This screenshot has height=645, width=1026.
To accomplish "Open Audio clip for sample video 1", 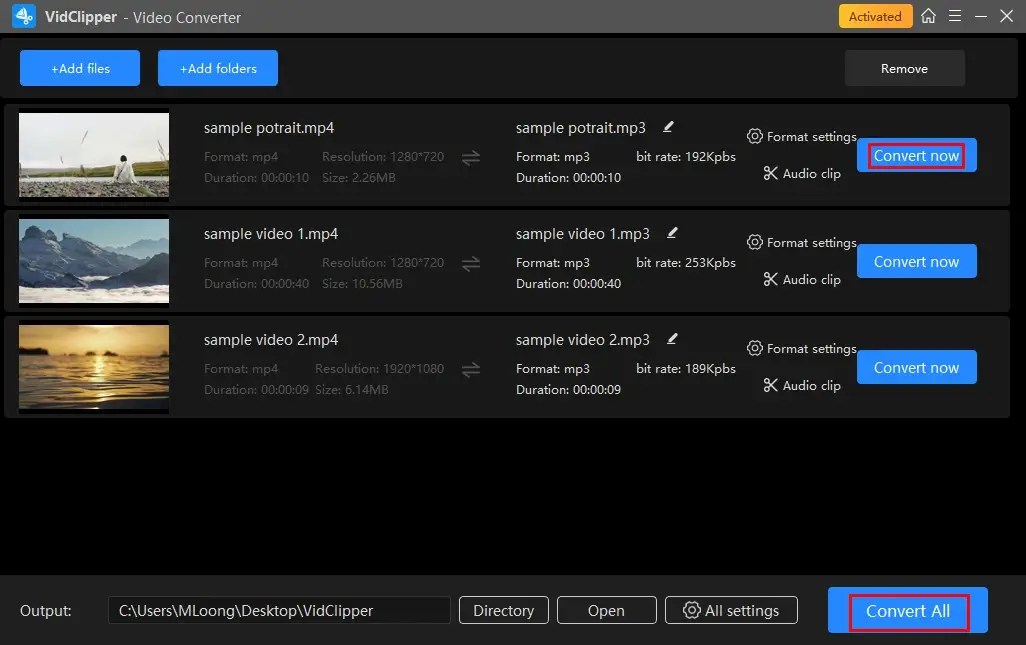I will pos(802,279).
